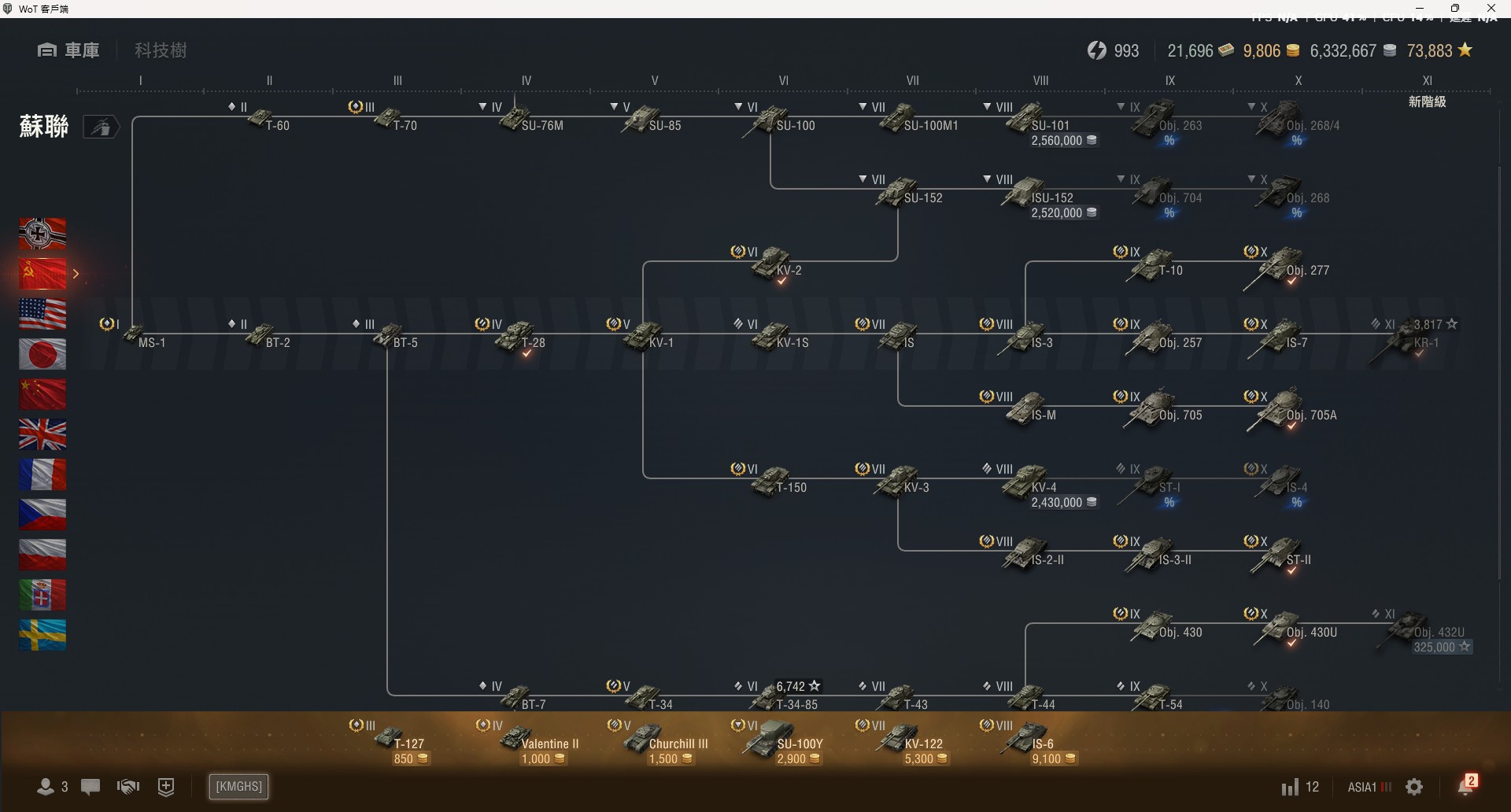Open the settings gear icon

pyautogui.click(x=1414, y=787)
